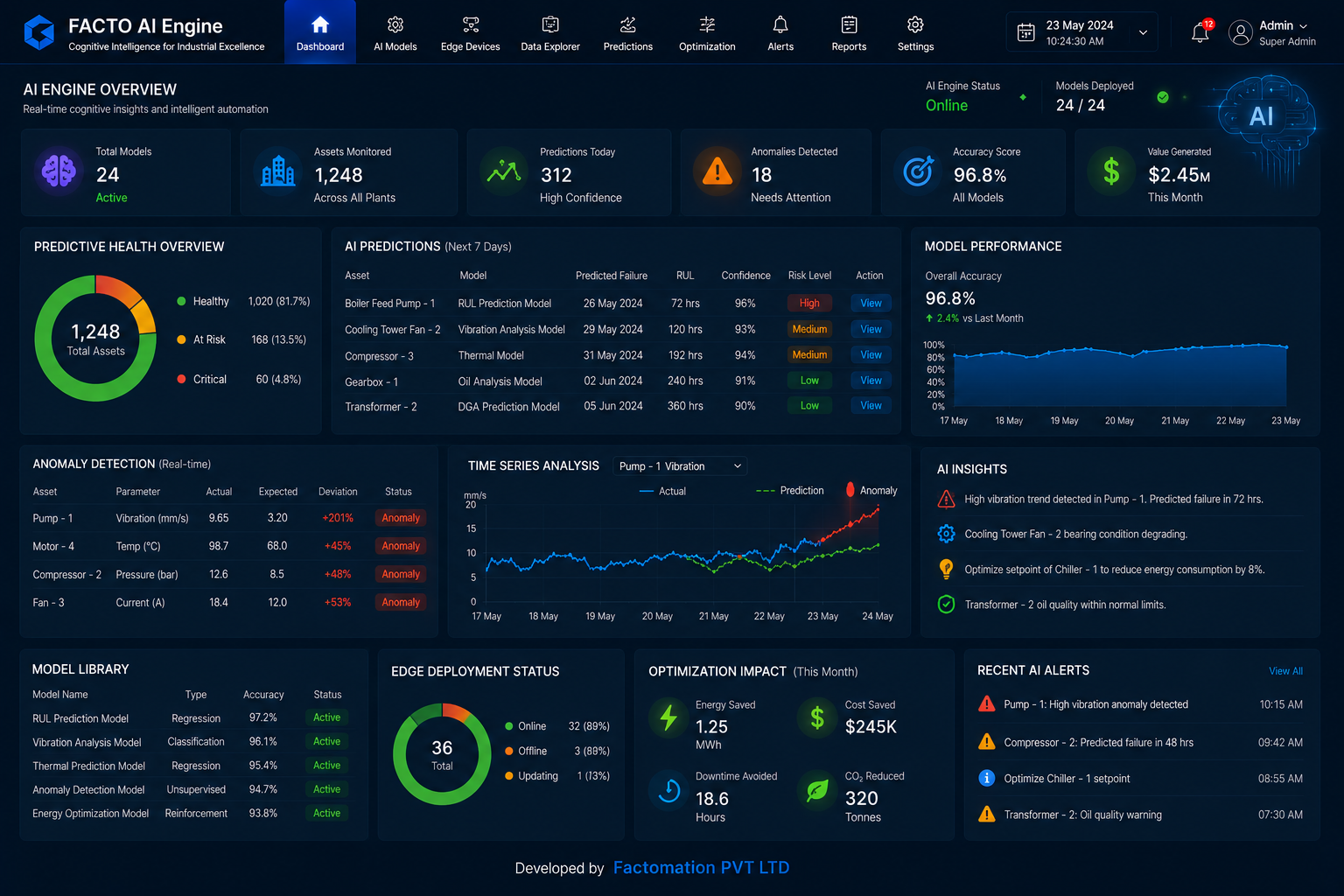This screenshot has height=896, width=1344.
Task: Click the Critical red legend dot
Action: [181, 379]
